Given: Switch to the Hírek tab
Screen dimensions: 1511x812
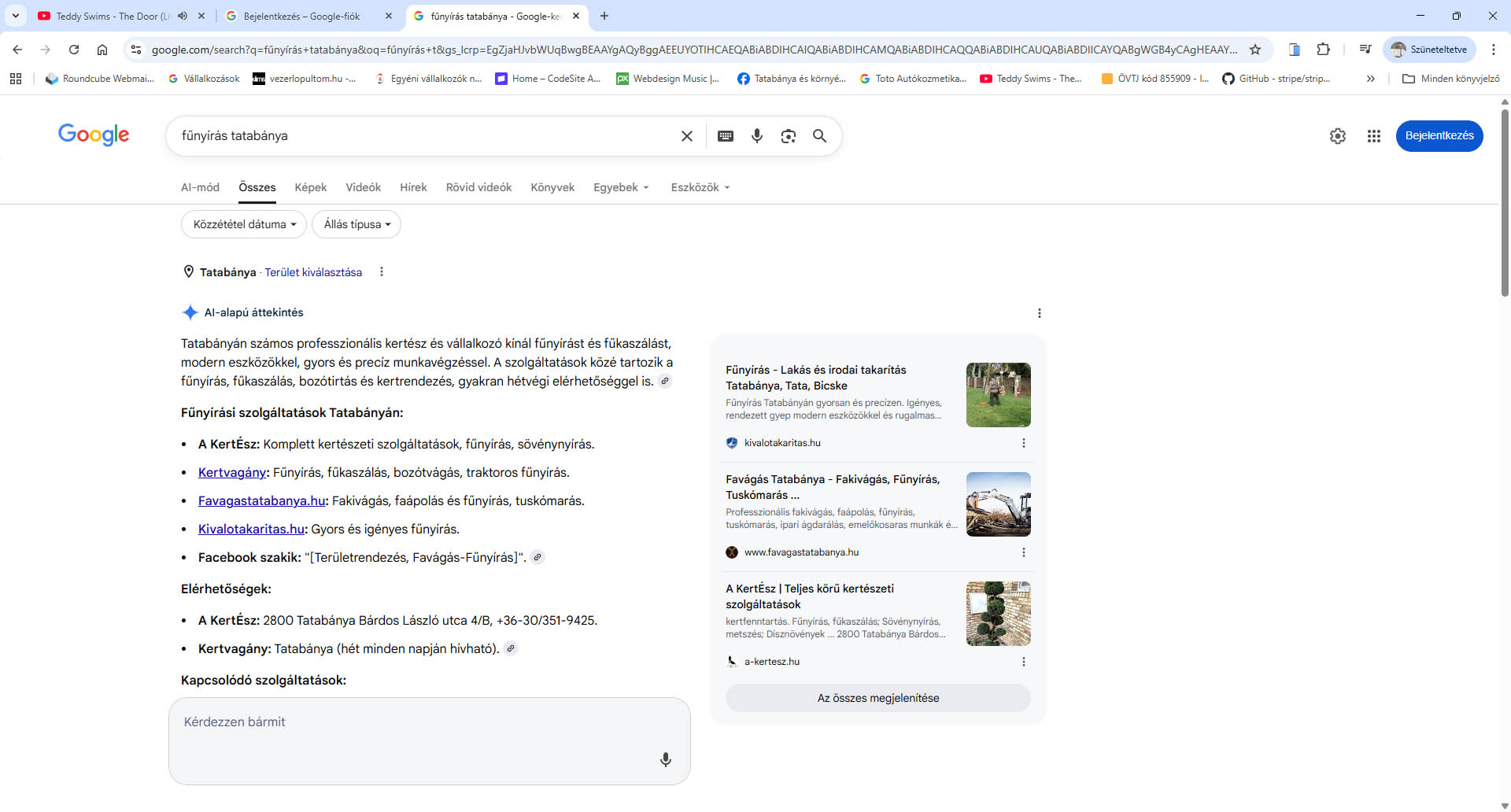Looking at the screenshot, I should tap(413, 187).
